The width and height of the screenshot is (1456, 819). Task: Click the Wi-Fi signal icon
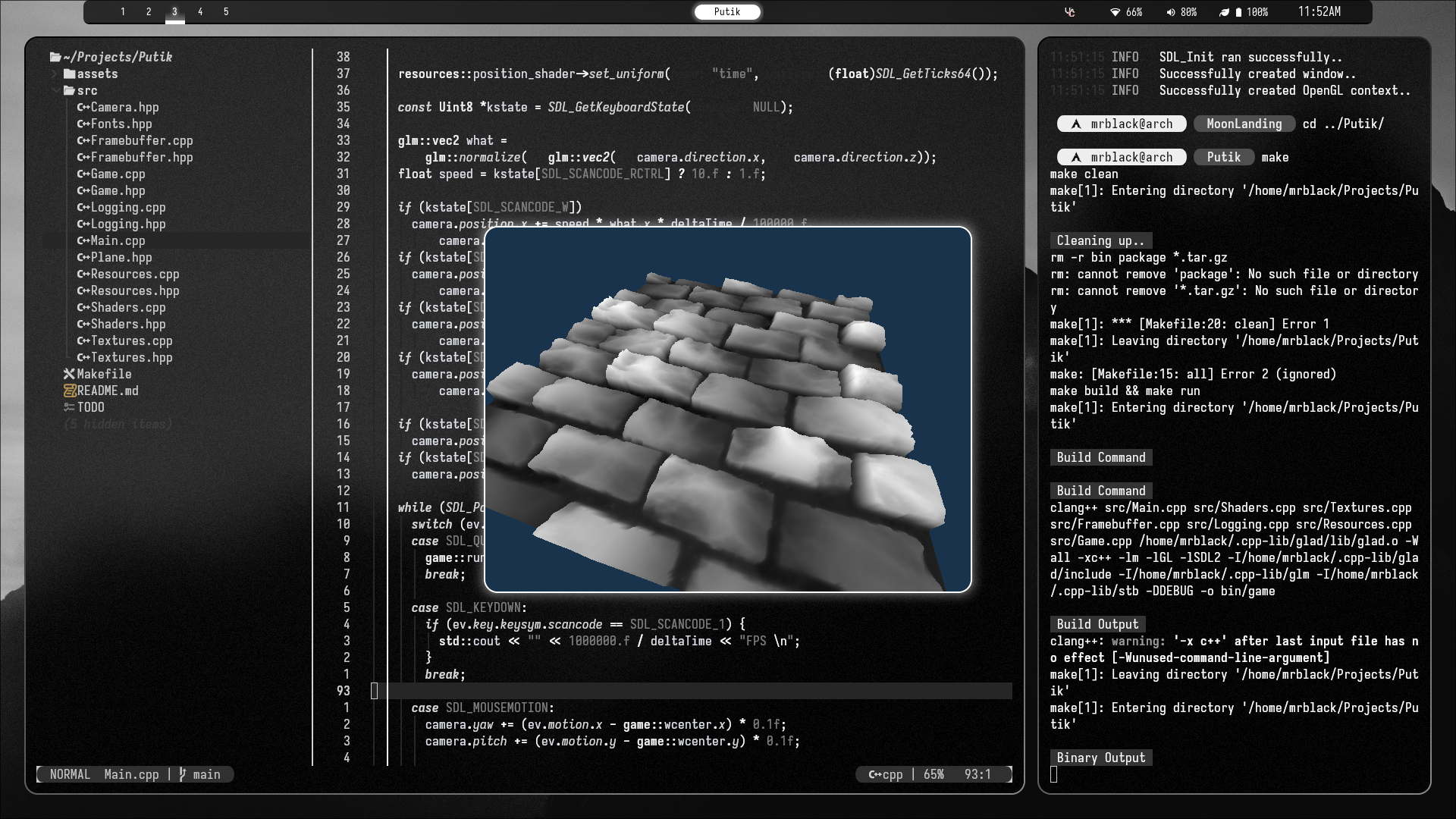point(1115,12)
